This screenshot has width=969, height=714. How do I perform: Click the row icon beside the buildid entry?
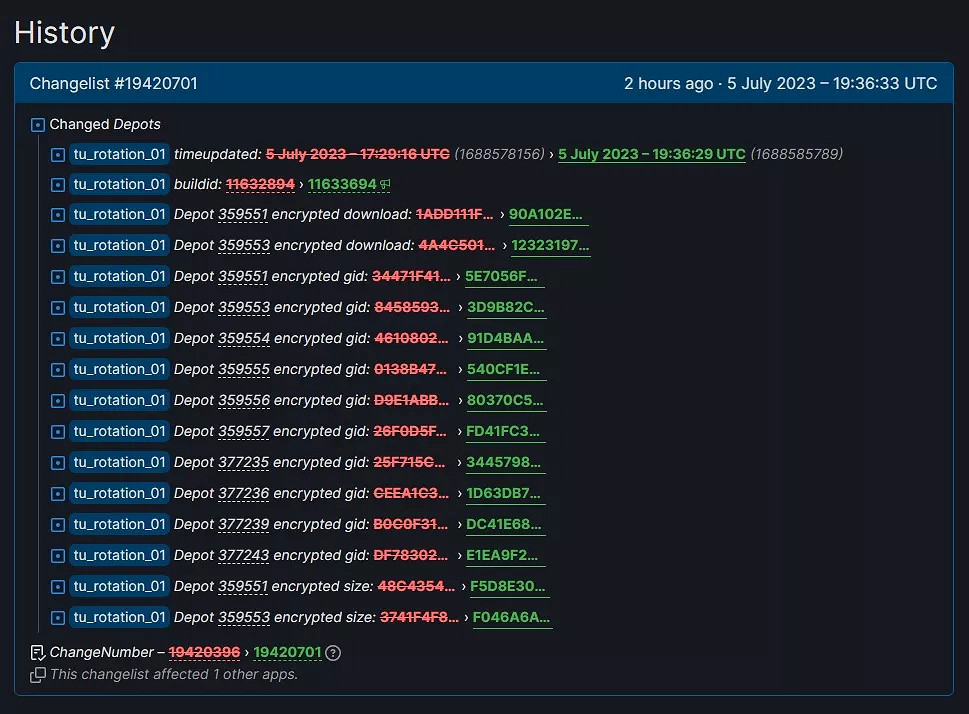(58, 185)
